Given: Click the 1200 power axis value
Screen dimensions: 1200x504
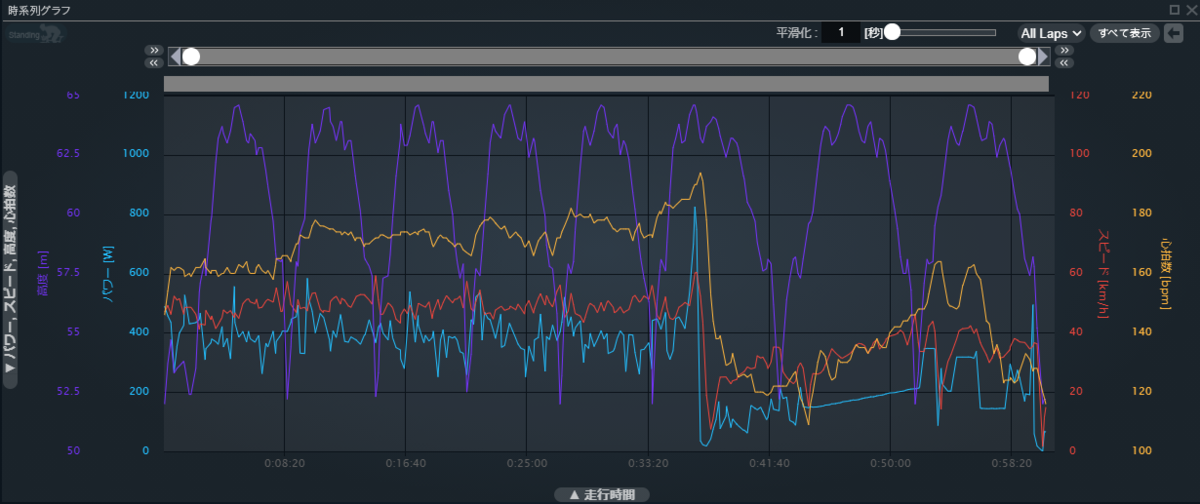Looking at the screenshot, I should pos(136,95).
